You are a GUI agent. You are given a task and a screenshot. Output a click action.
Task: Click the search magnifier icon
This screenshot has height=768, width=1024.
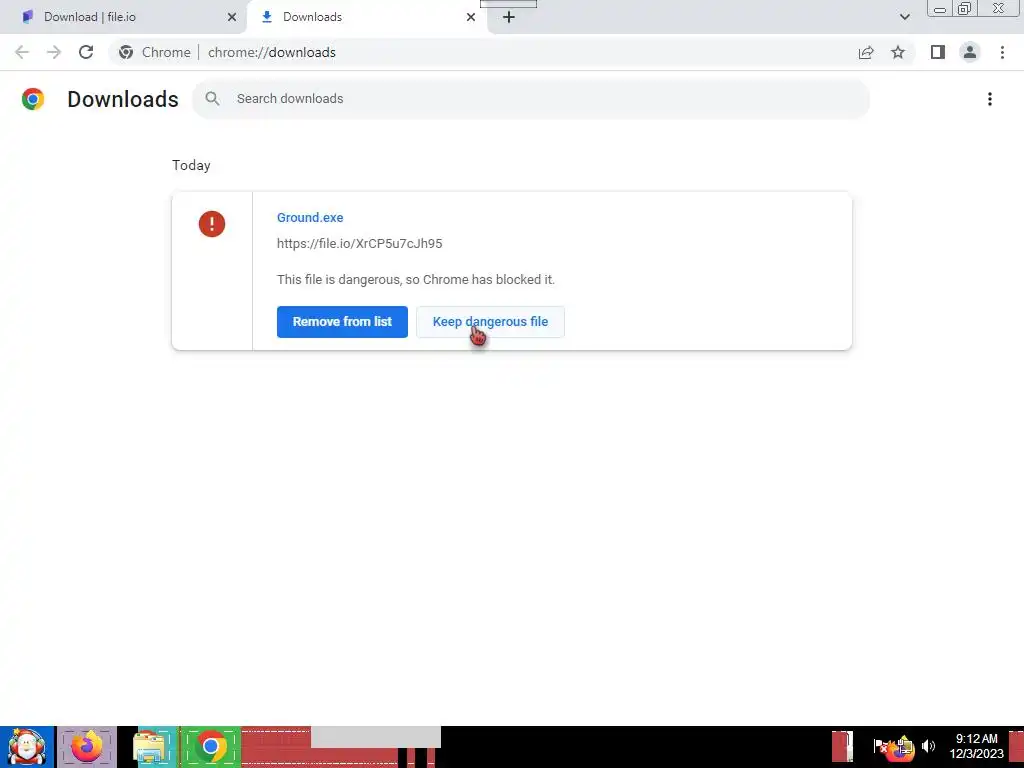(x=212, y=99)
